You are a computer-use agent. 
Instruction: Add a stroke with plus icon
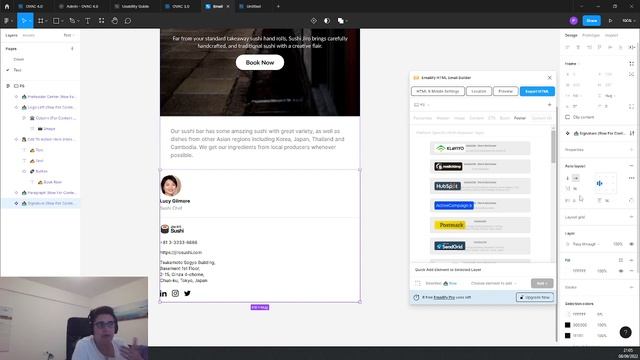(631, 287)
